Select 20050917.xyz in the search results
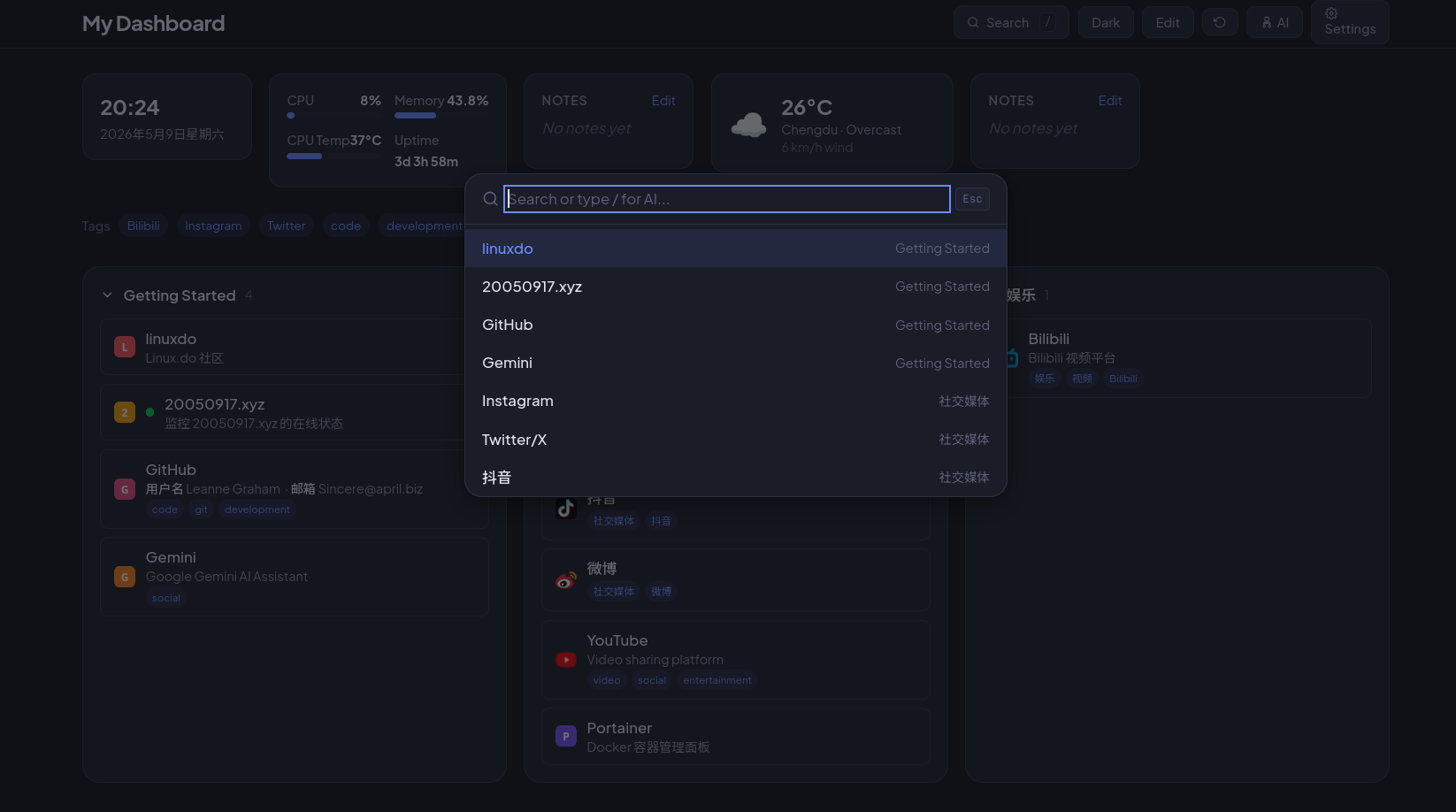 (x=736, y=287)
